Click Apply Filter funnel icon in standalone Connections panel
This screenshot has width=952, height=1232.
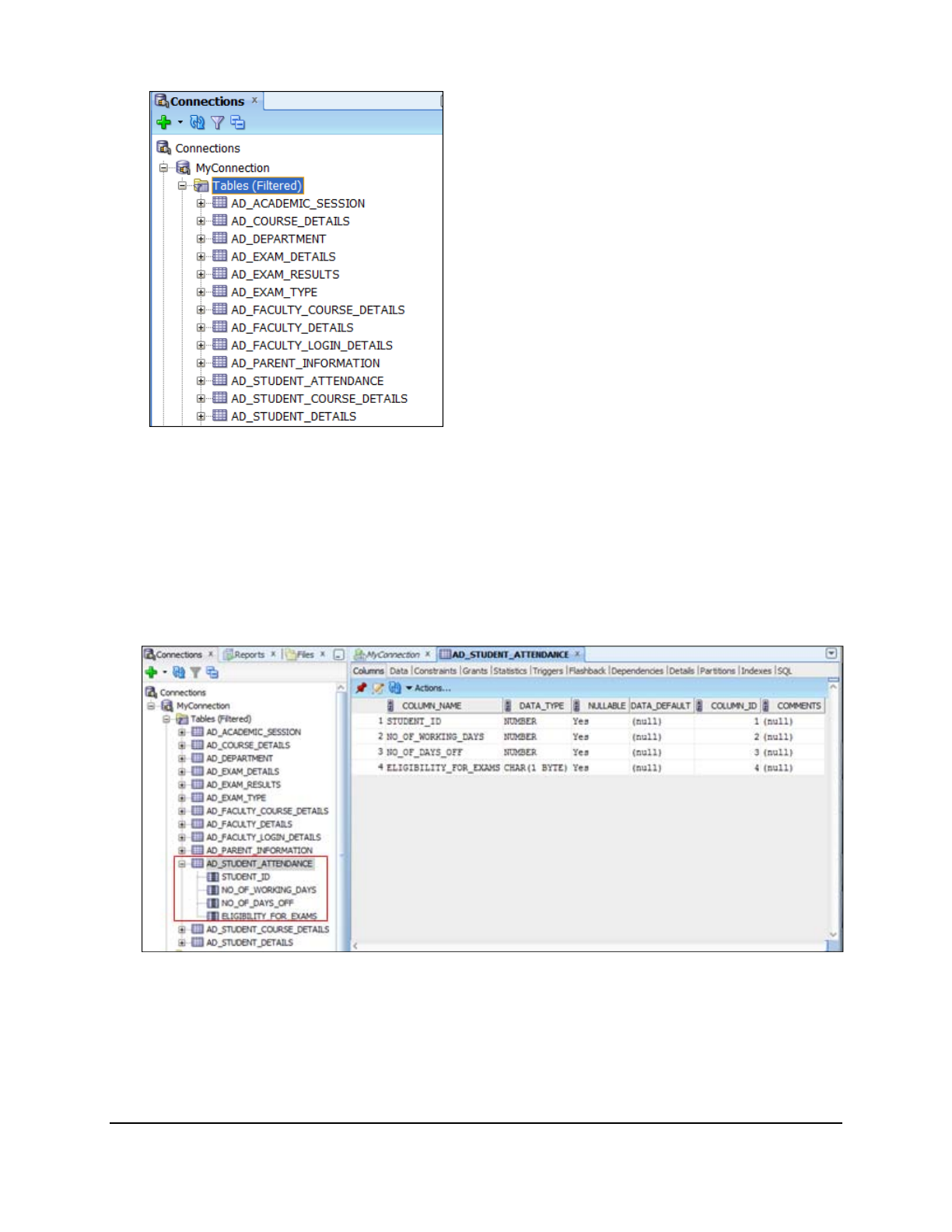(218, 122)
